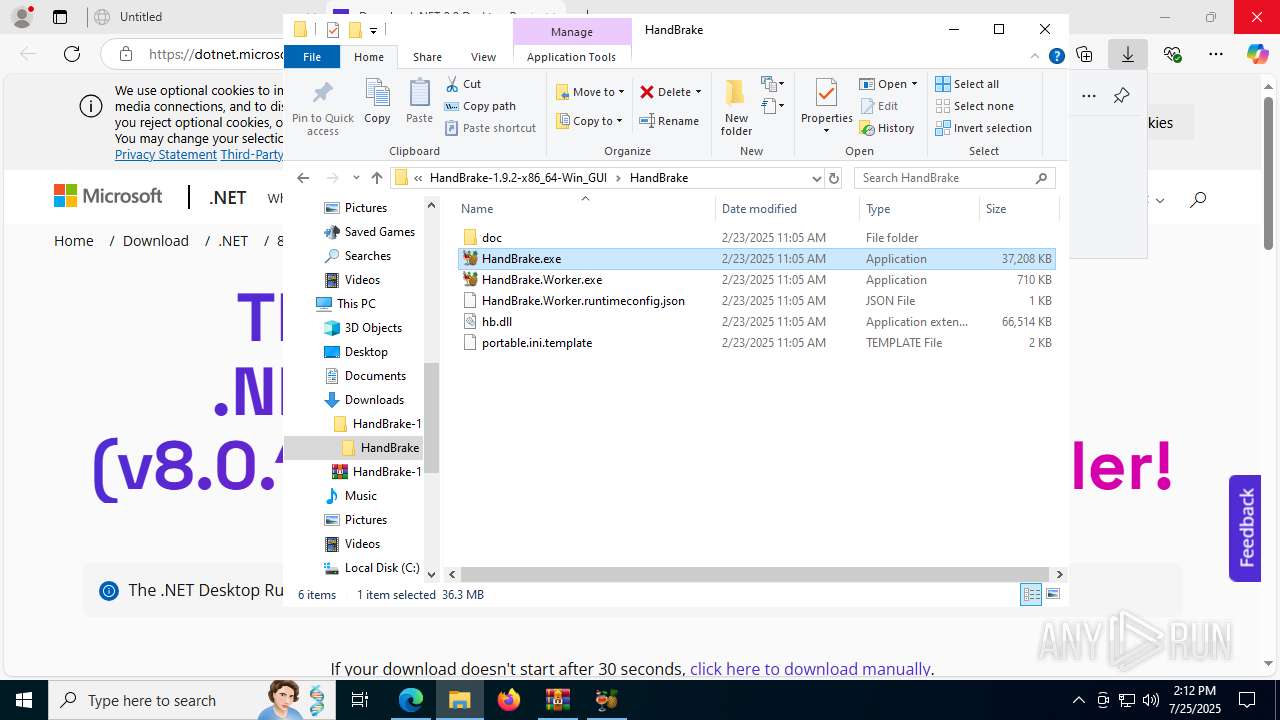Click History in Open group

[887, 128]
